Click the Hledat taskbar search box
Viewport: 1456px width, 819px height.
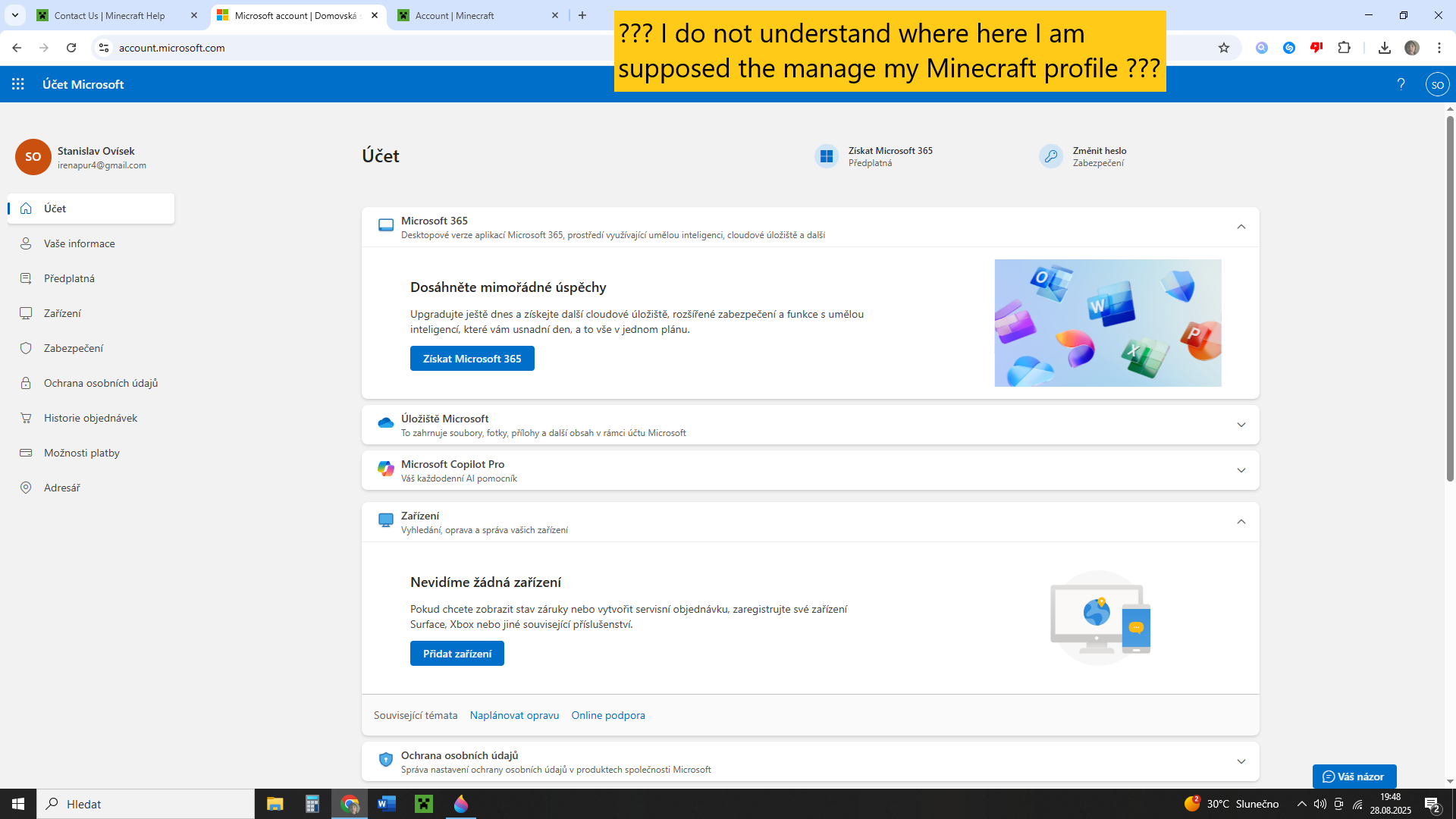coord(146,804)
